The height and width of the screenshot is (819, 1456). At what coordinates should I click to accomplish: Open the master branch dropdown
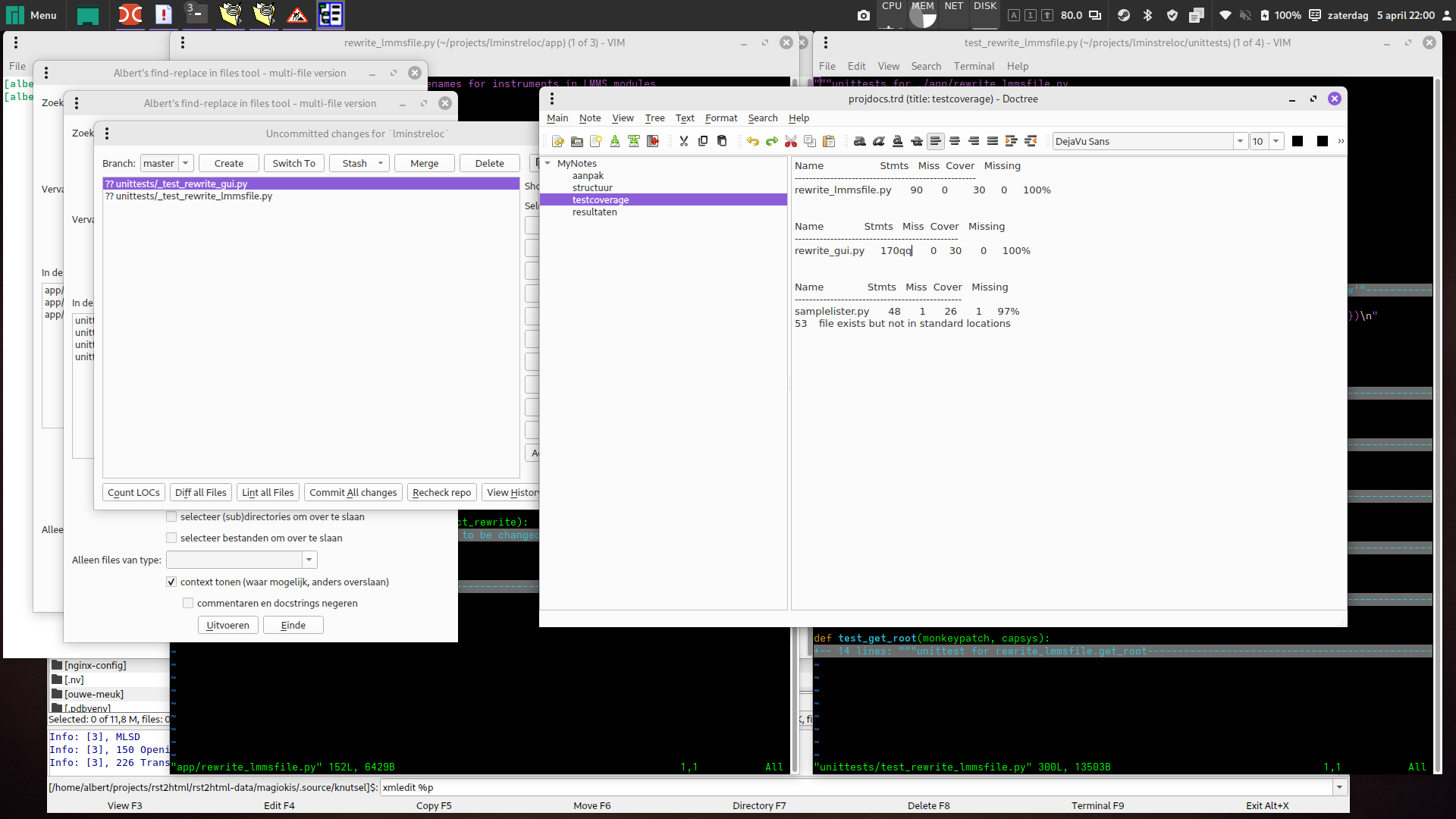click(185, 163)
